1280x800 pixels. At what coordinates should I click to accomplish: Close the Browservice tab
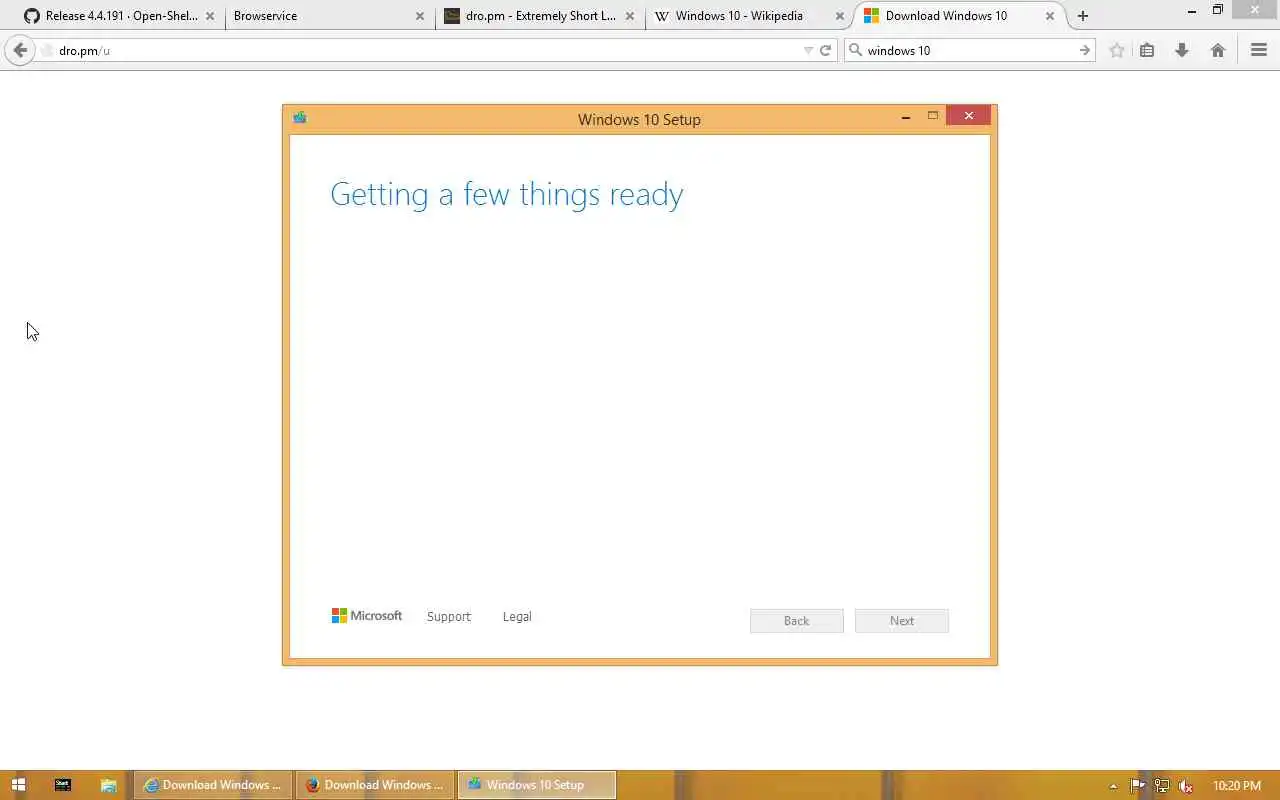click(x=420, y=16)
